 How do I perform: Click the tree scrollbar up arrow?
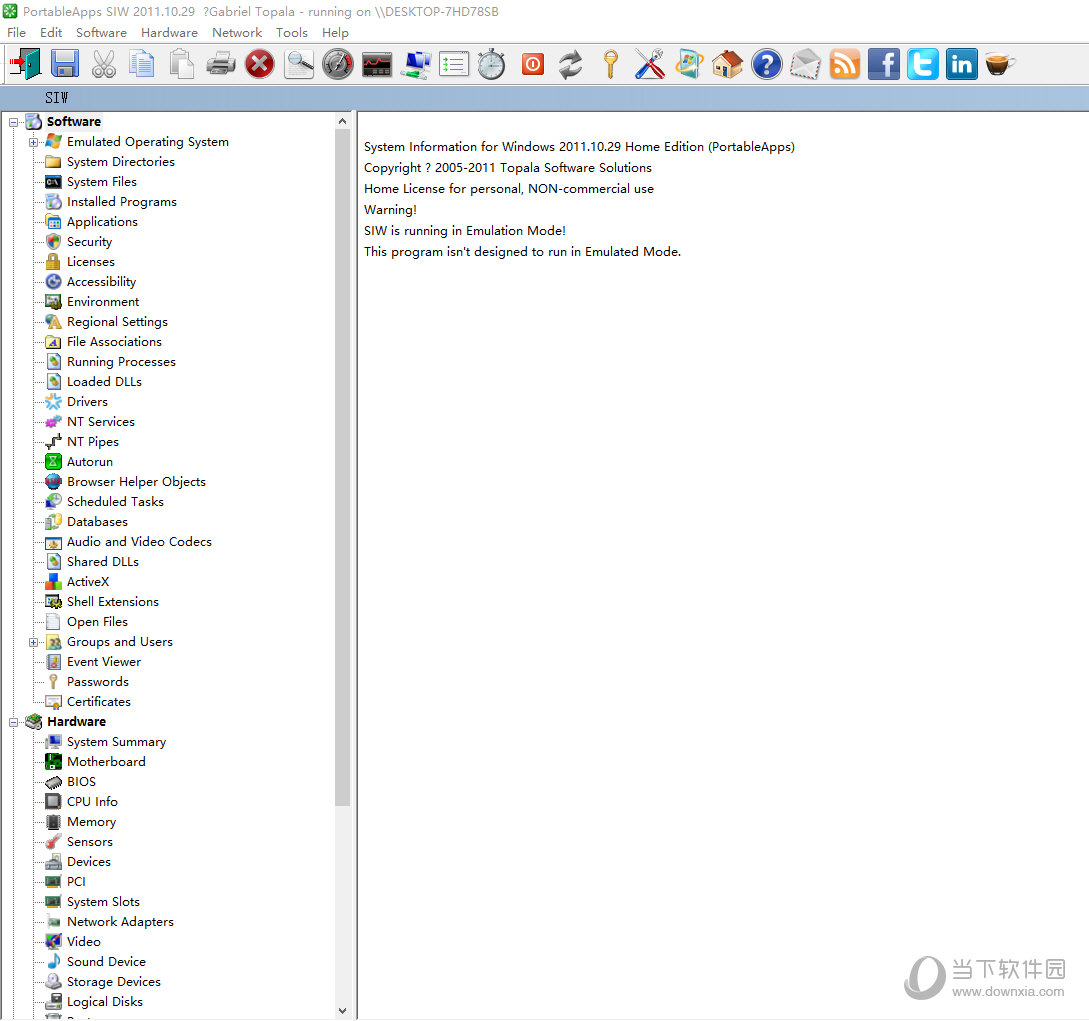pyautogui.click(x=342, y=122)
